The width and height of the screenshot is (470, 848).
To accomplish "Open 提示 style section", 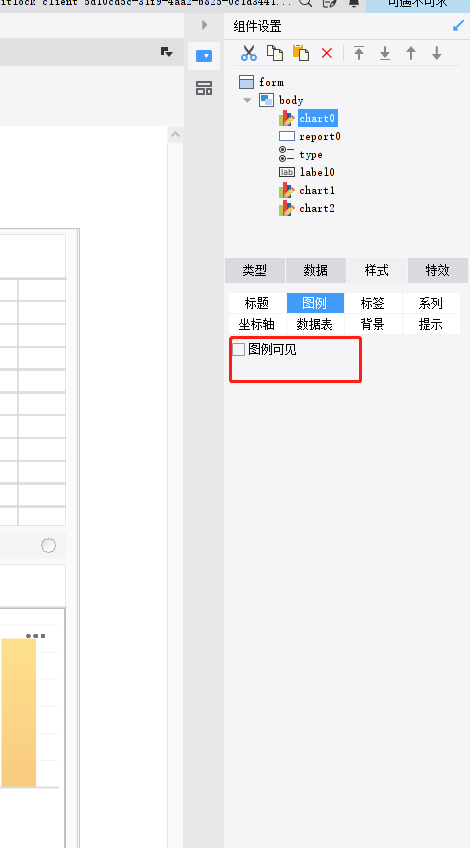I will (431, 324).
